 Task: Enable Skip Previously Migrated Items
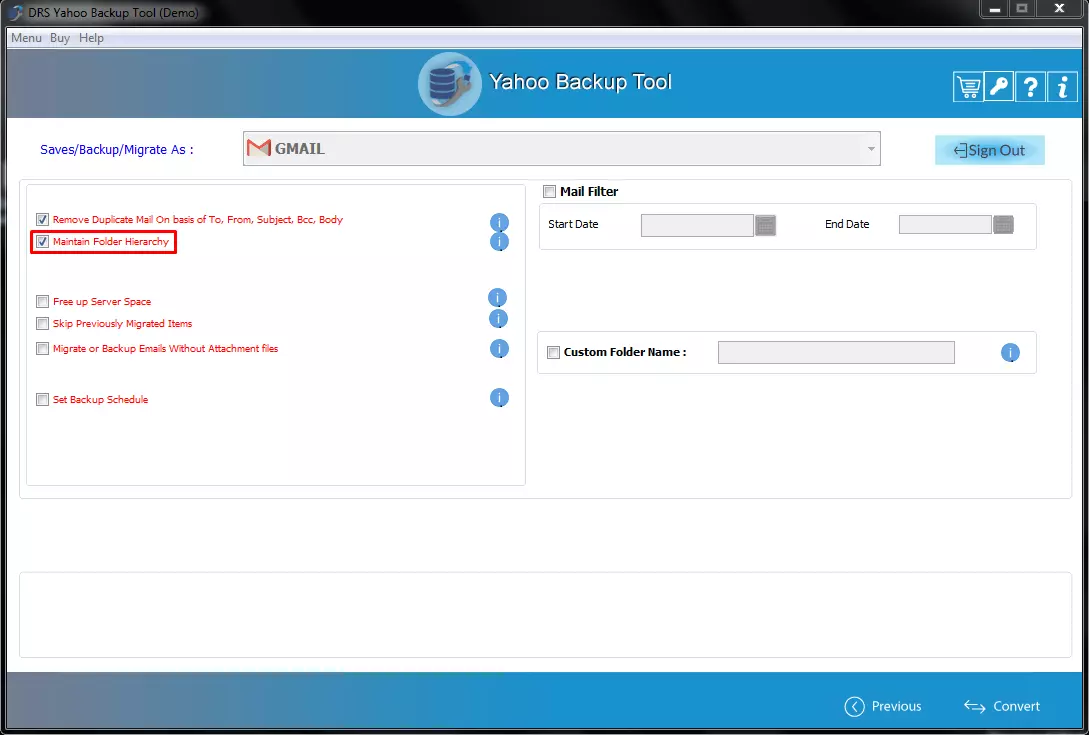pos(42,324)
